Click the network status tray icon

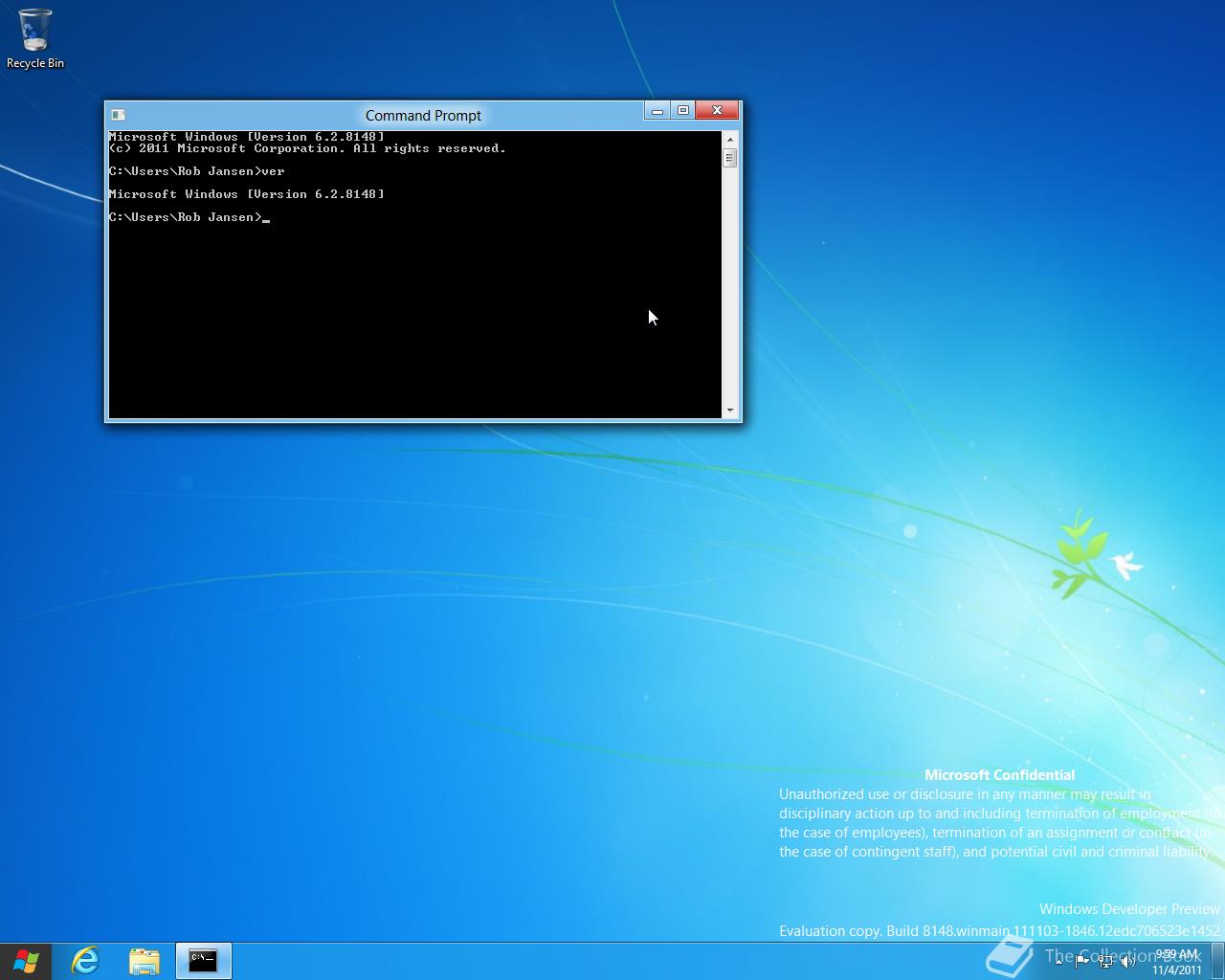pos(1104,962)
